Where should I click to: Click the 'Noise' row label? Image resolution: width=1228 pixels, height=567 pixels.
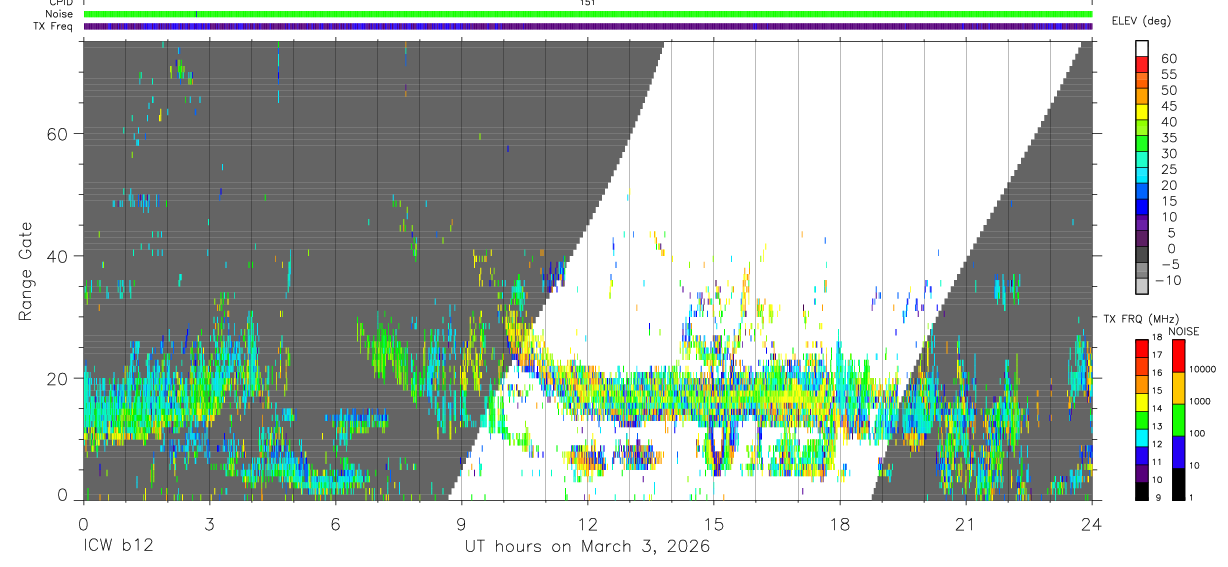tap(58, 14)
